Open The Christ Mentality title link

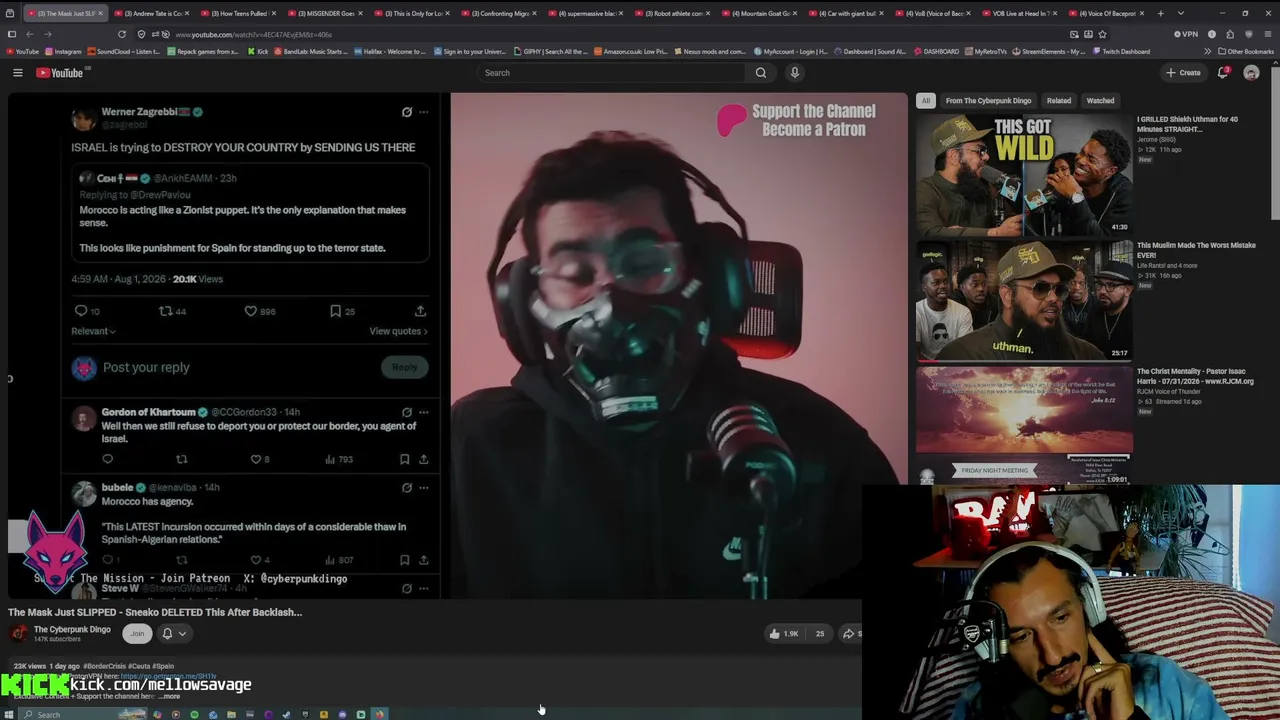click(1195, 376)
